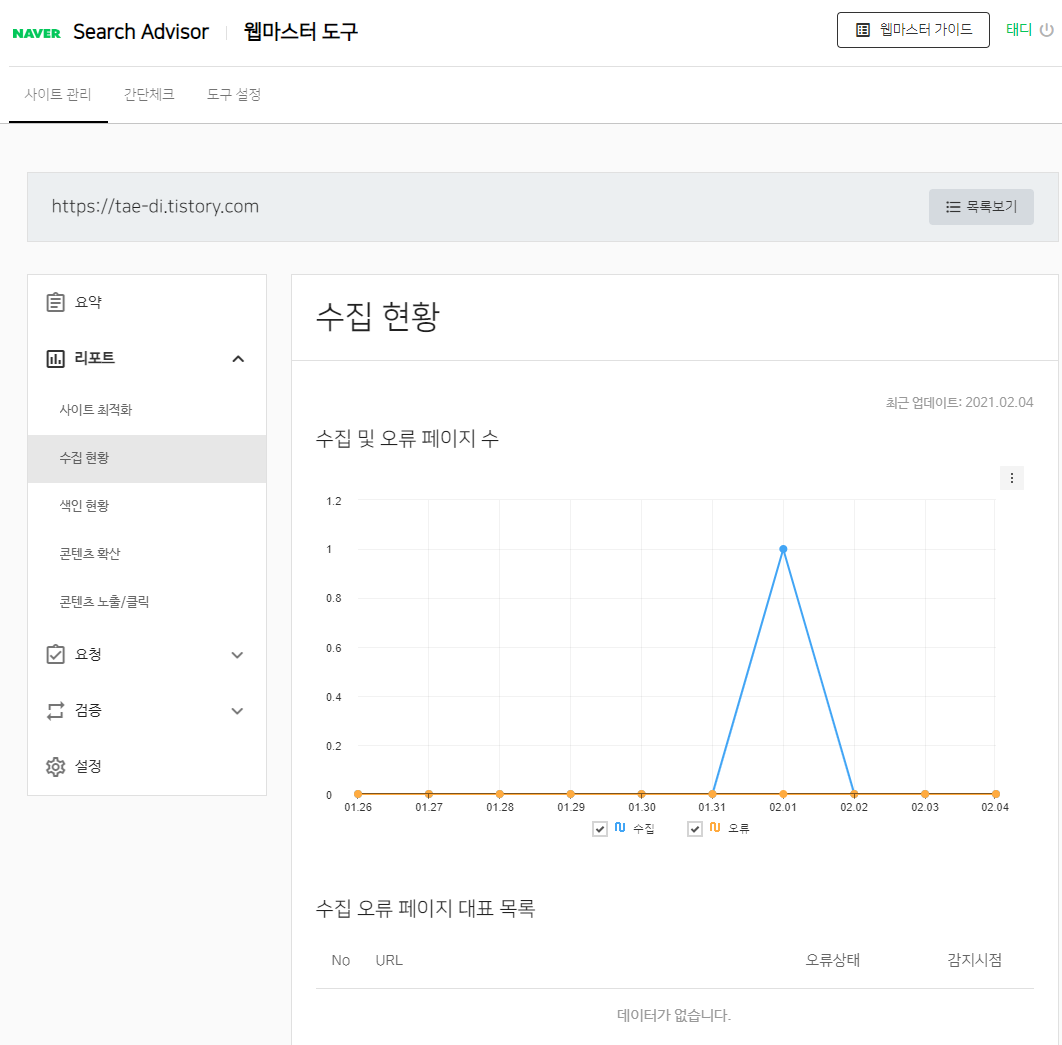Screen dimensions: 1062x1045
Task: Click the 요청 checkmark icon in sidebar
Action: (55, 654)
